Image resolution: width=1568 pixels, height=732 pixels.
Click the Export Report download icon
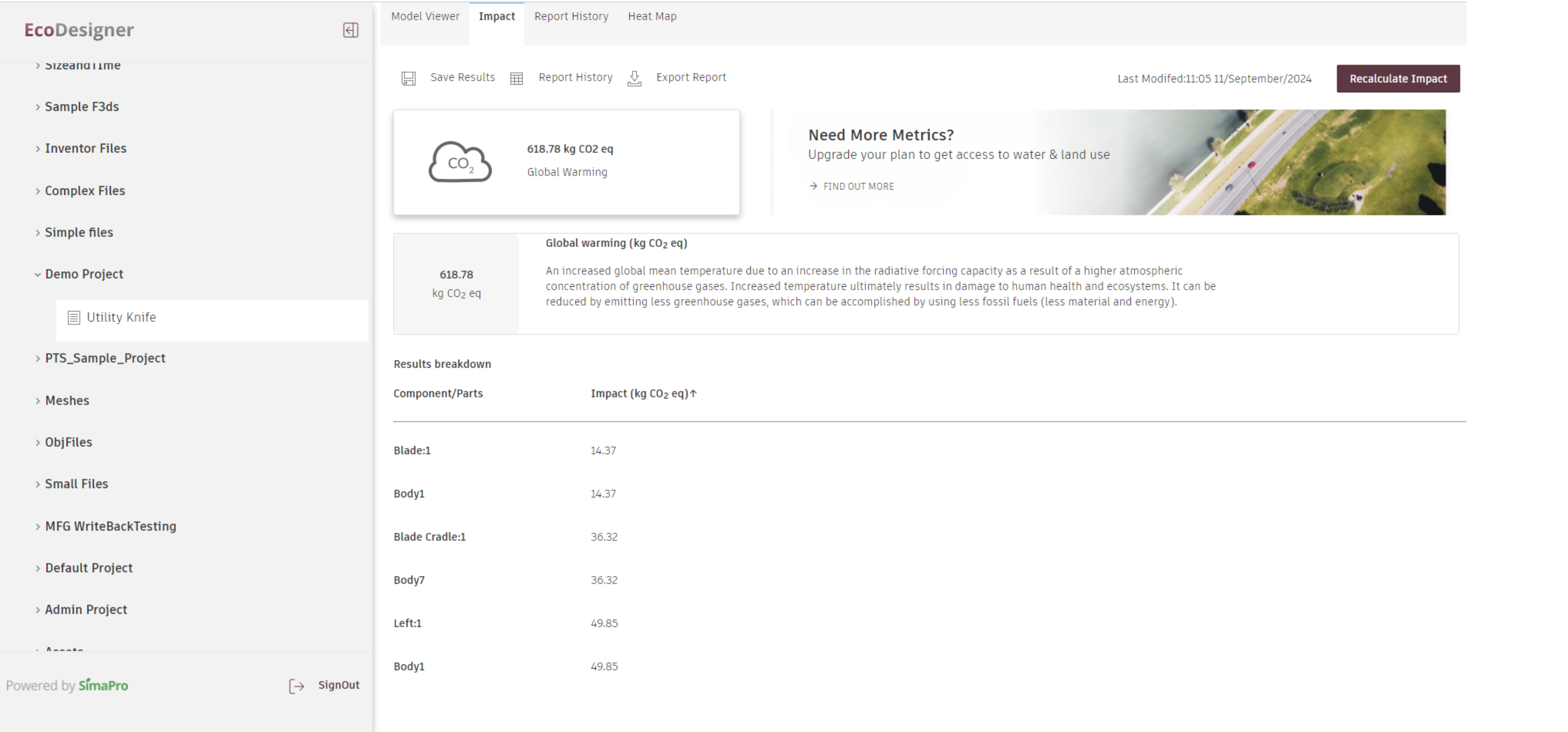[634, 79]
